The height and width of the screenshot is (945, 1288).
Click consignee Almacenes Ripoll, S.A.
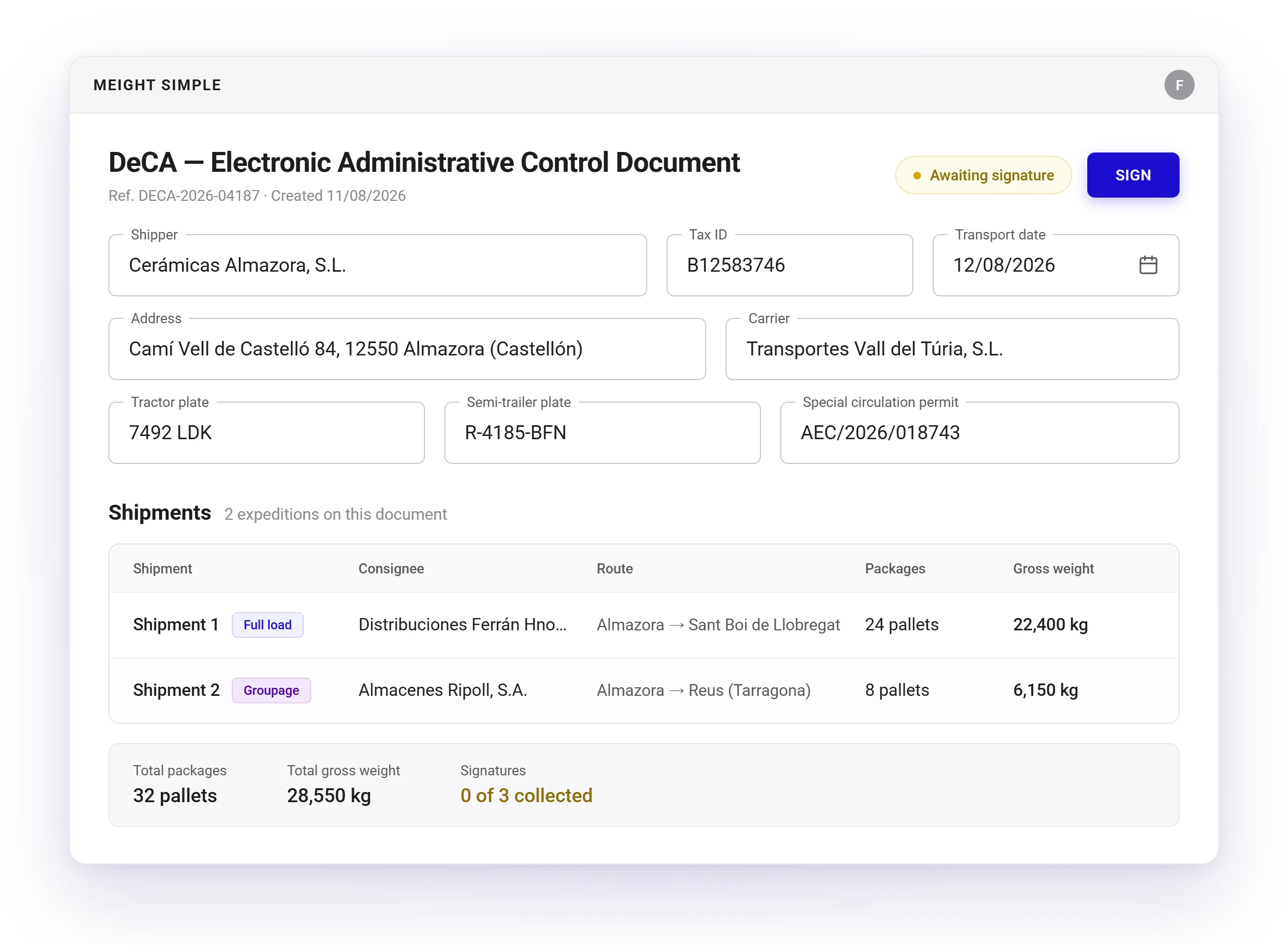pyautogui.click(x=443, y=690)
